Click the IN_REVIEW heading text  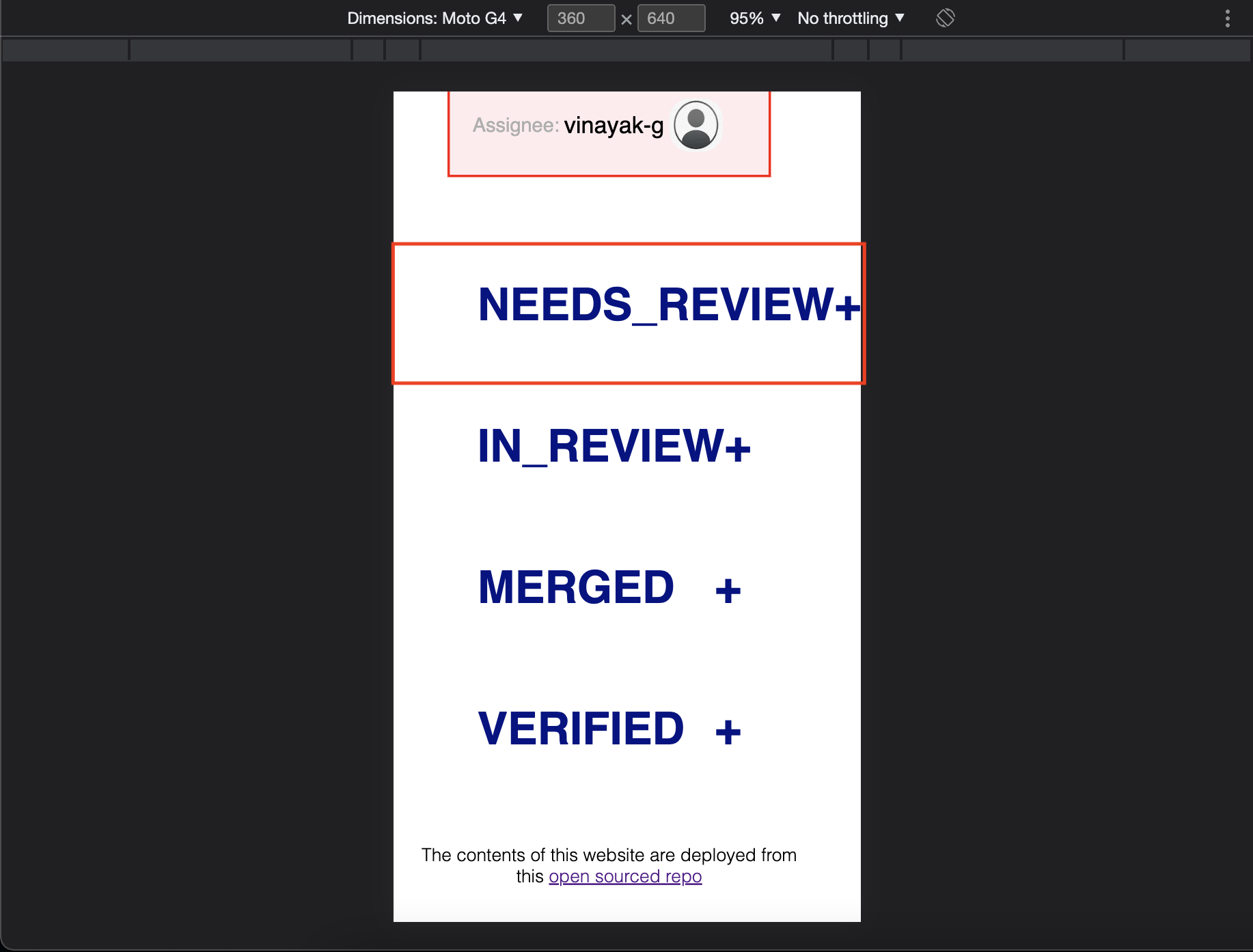[601, 447]
